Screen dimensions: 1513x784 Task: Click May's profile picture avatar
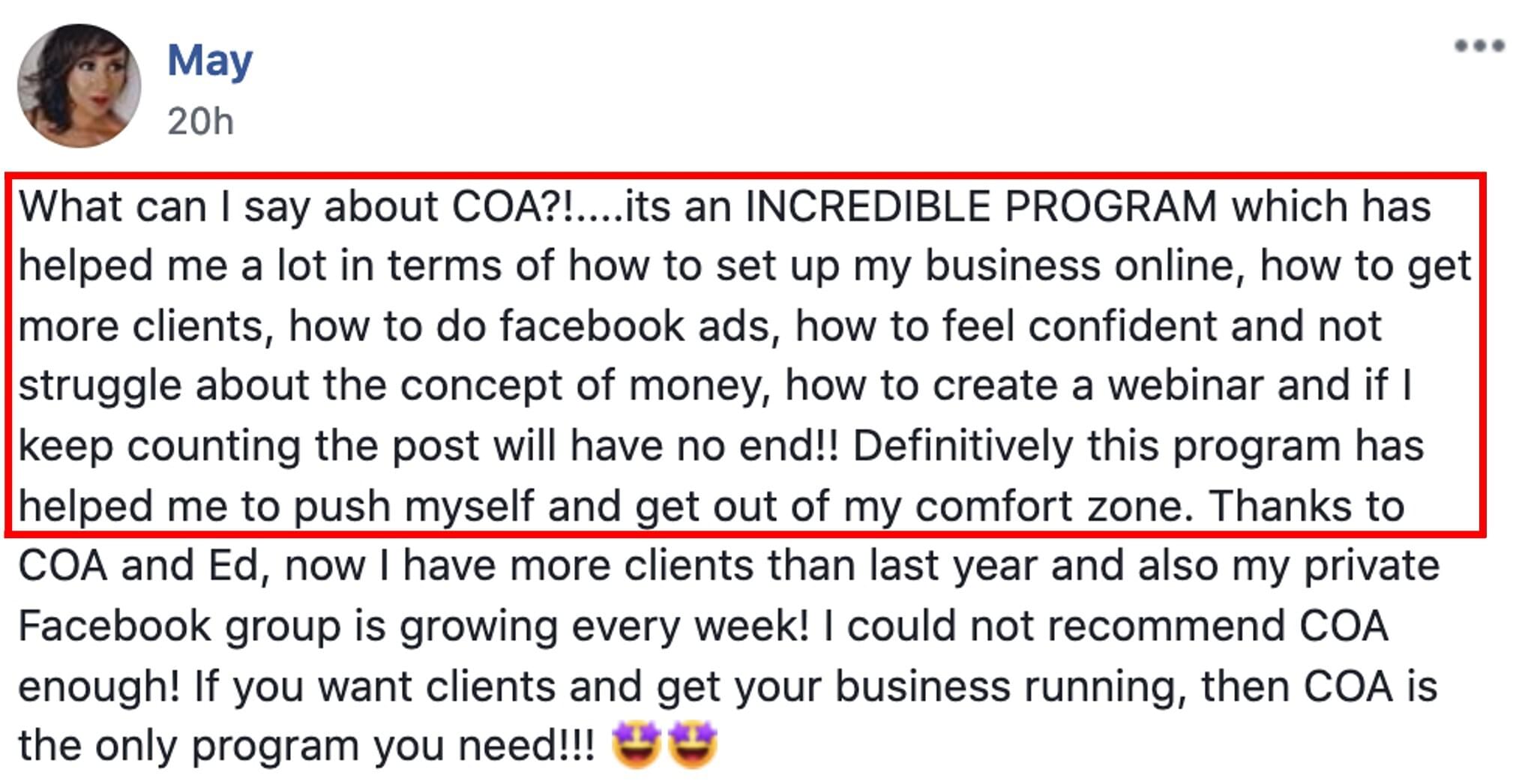[79, 85]
